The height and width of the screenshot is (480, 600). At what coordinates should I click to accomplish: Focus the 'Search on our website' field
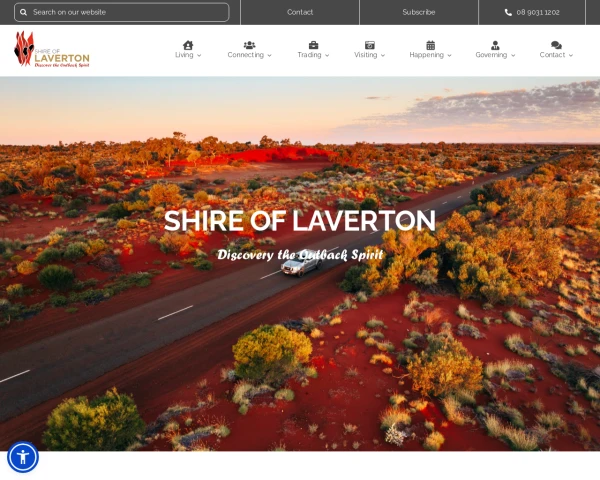(x=122, y=12)
